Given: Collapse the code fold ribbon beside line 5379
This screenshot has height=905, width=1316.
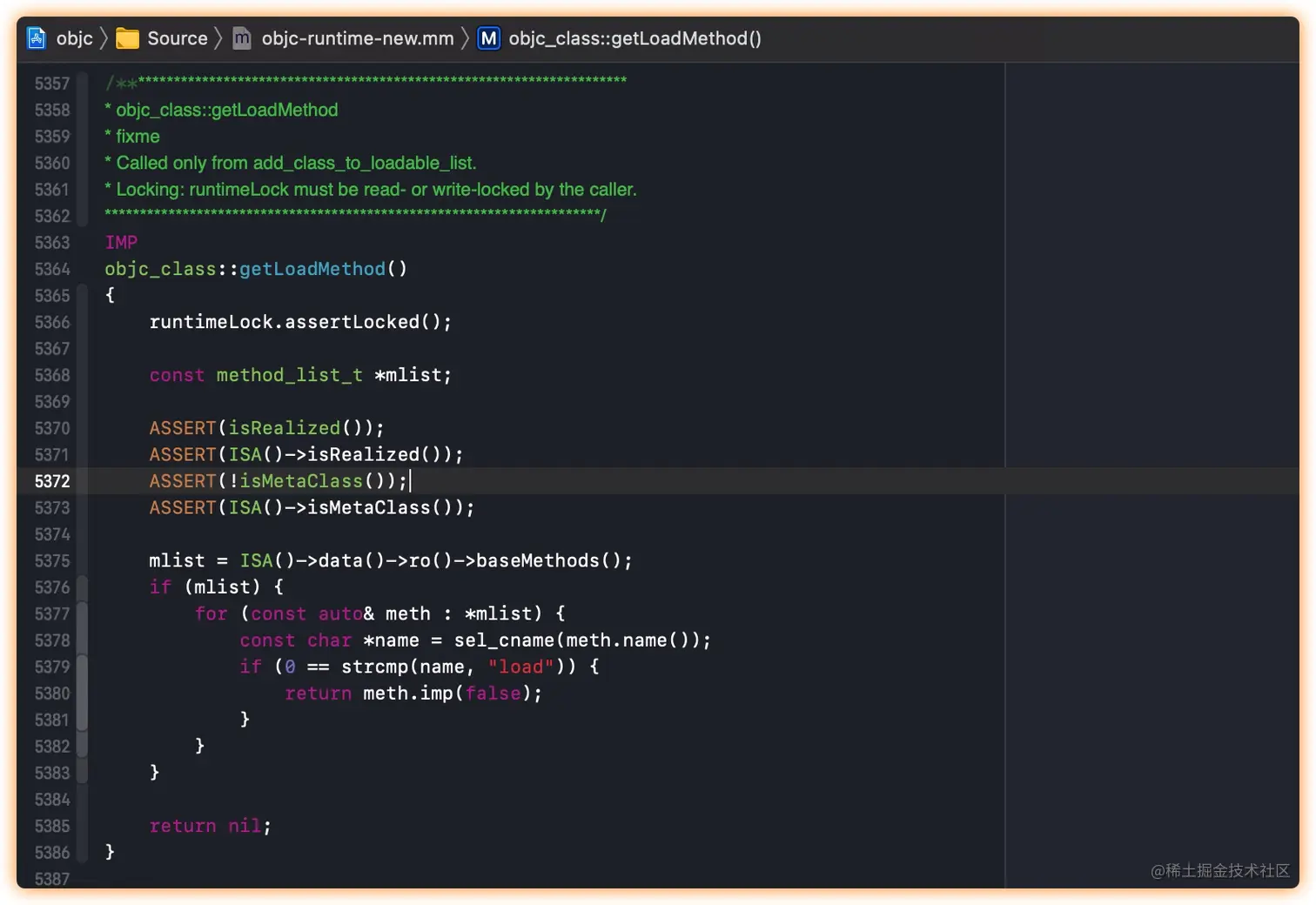Looking at the screenshot, I should click(x=82, y=667).
